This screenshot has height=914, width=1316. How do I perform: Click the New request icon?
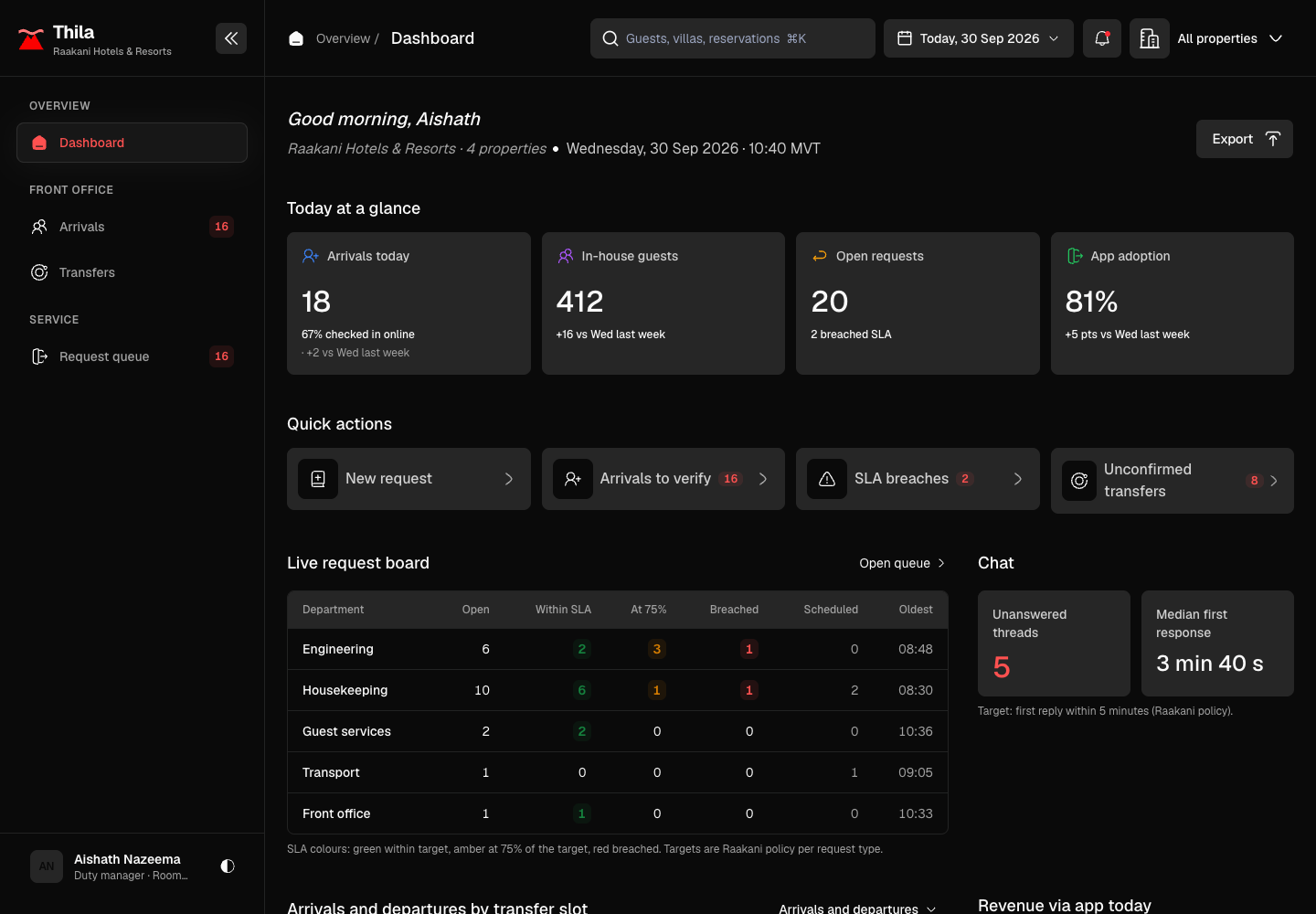click(x=318, y=479)
